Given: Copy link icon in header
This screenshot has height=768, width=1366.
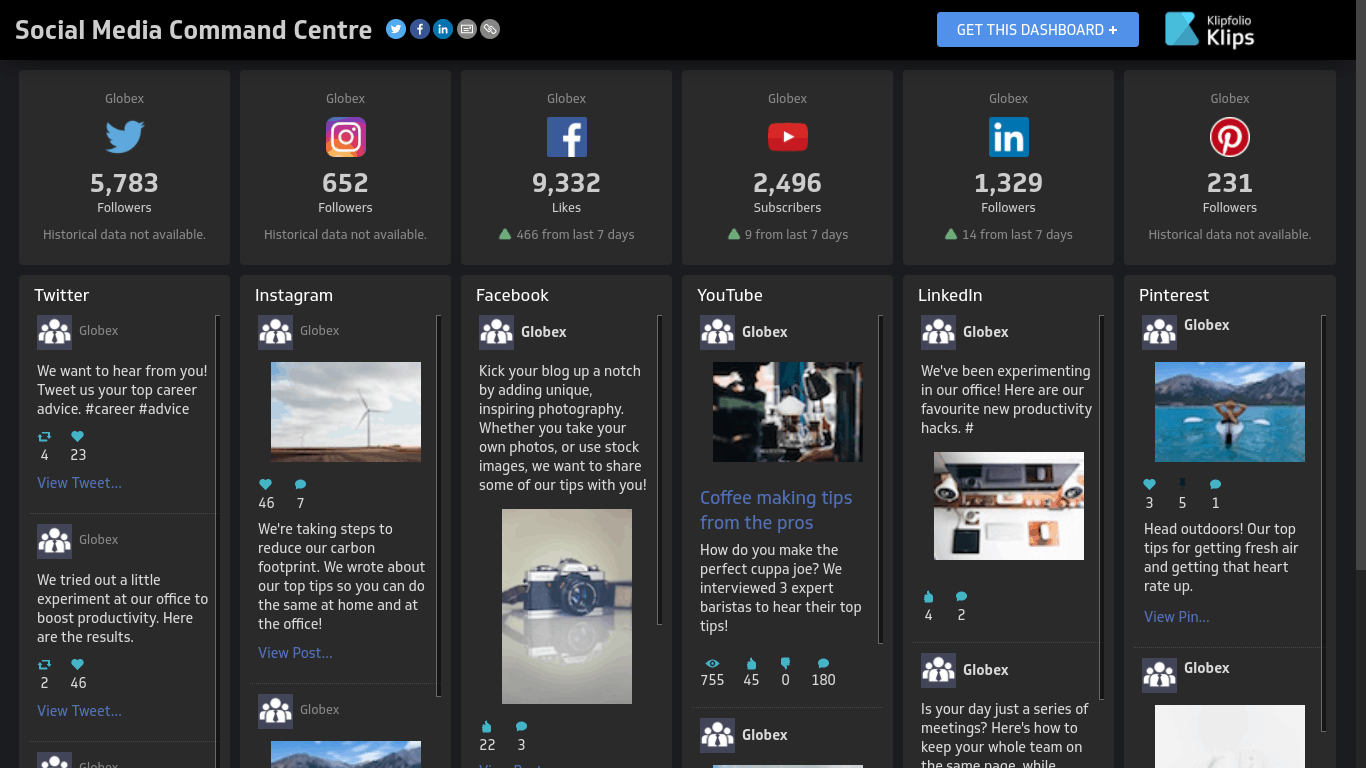Looking at the screenshot, I should click(490, 29).
